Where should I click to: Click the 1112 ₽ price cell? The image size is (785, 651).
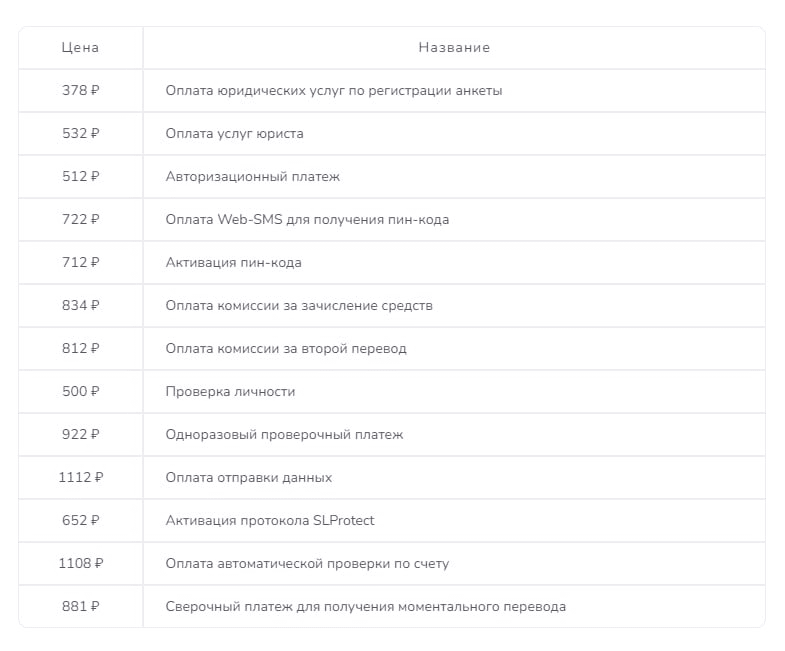[x=80, y=478]
